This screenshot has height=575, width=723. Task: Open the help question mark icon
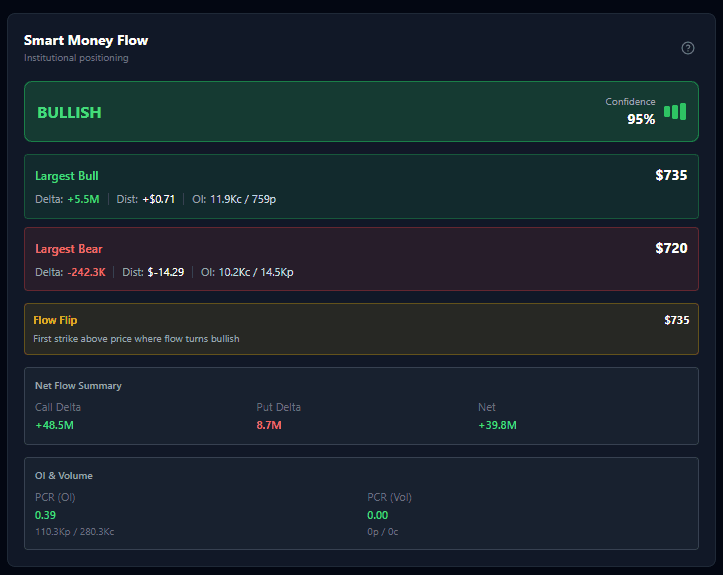pos(687,48)
